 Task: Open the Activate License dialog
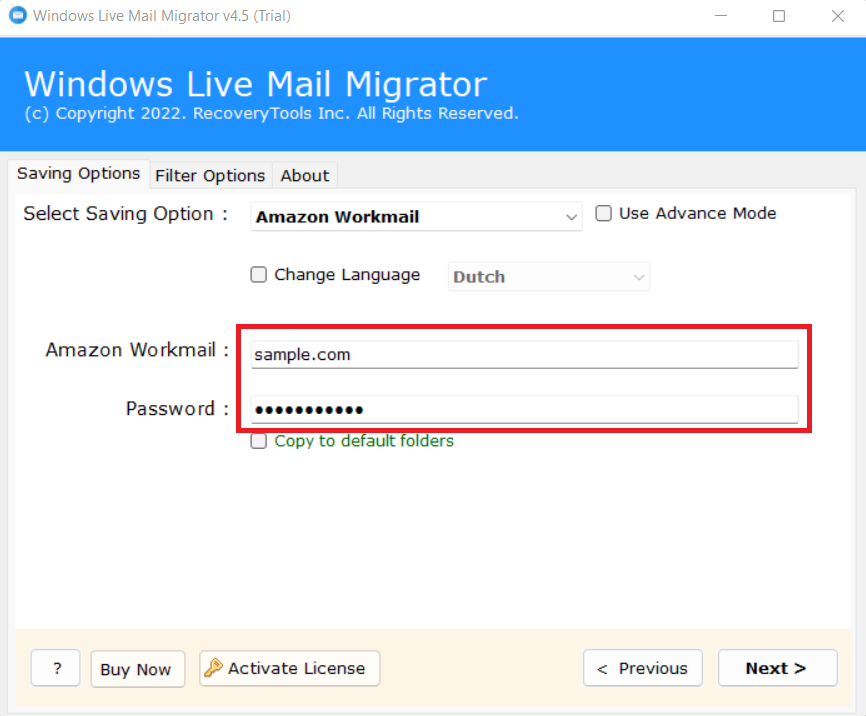(x=289, y=668)
